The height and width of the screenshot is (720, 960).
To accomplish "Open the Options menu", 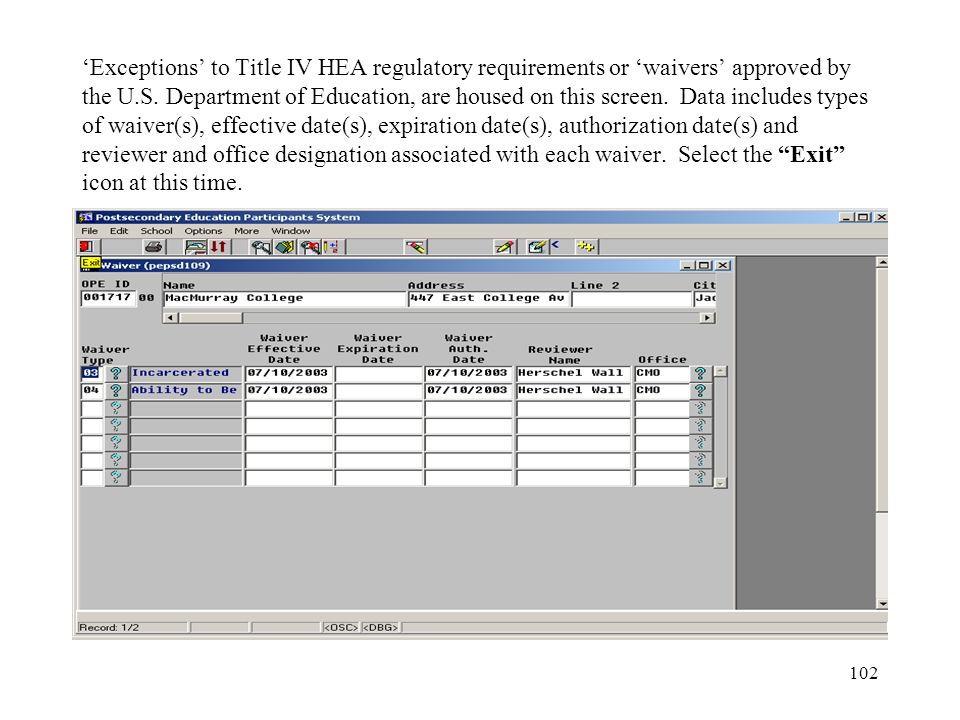I will click(203, 231).
